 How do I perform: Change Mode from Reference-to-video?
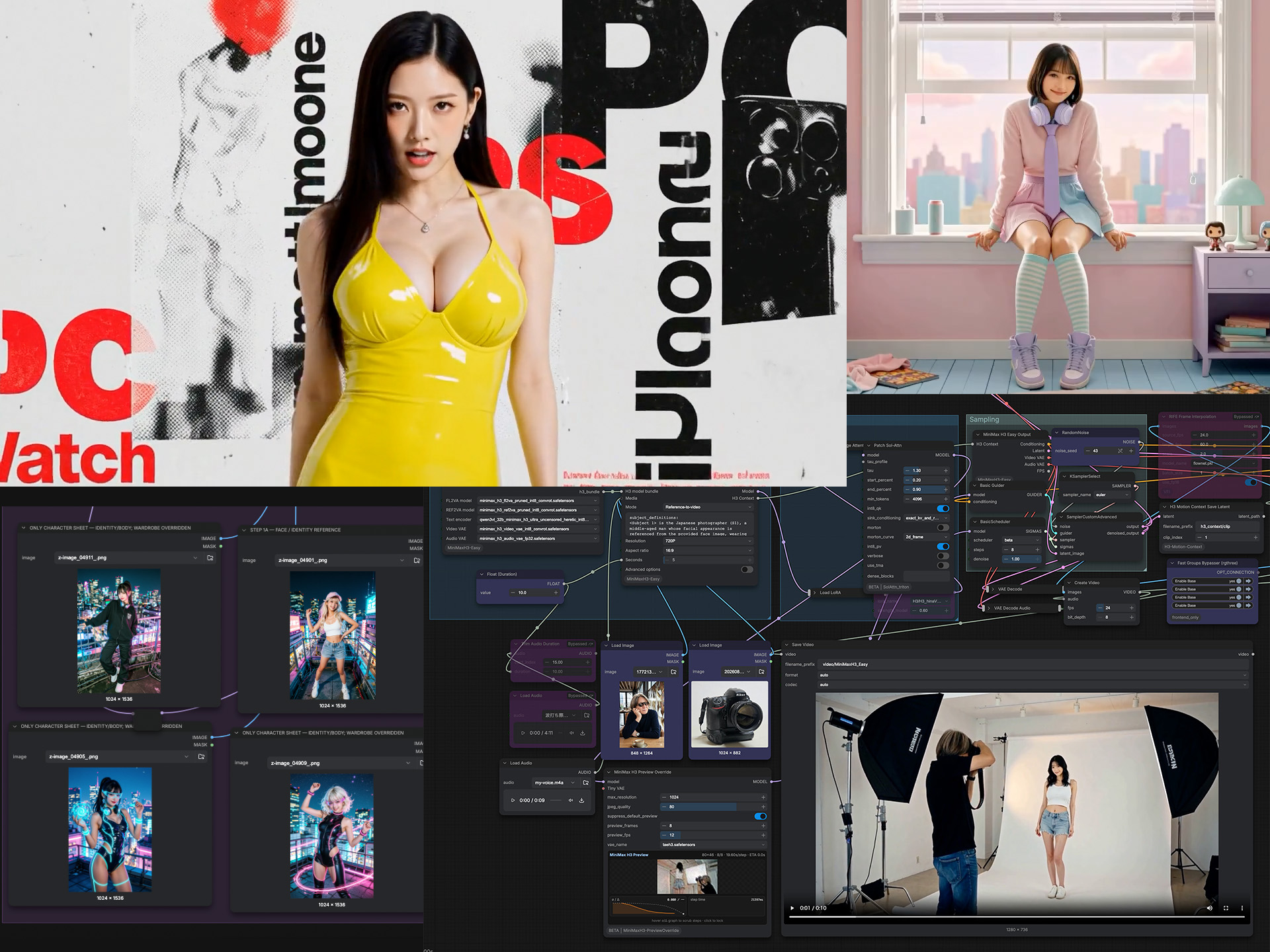pyautogui.click(x=708, y=507)
